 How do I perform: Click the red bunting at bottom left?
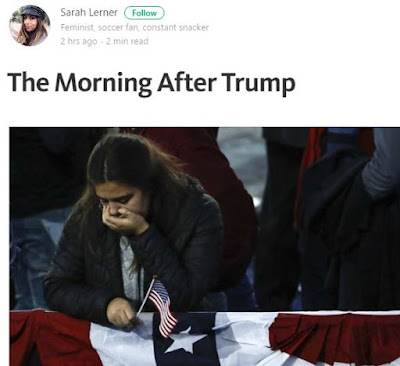pyautogui.click(x=50, y=337)
